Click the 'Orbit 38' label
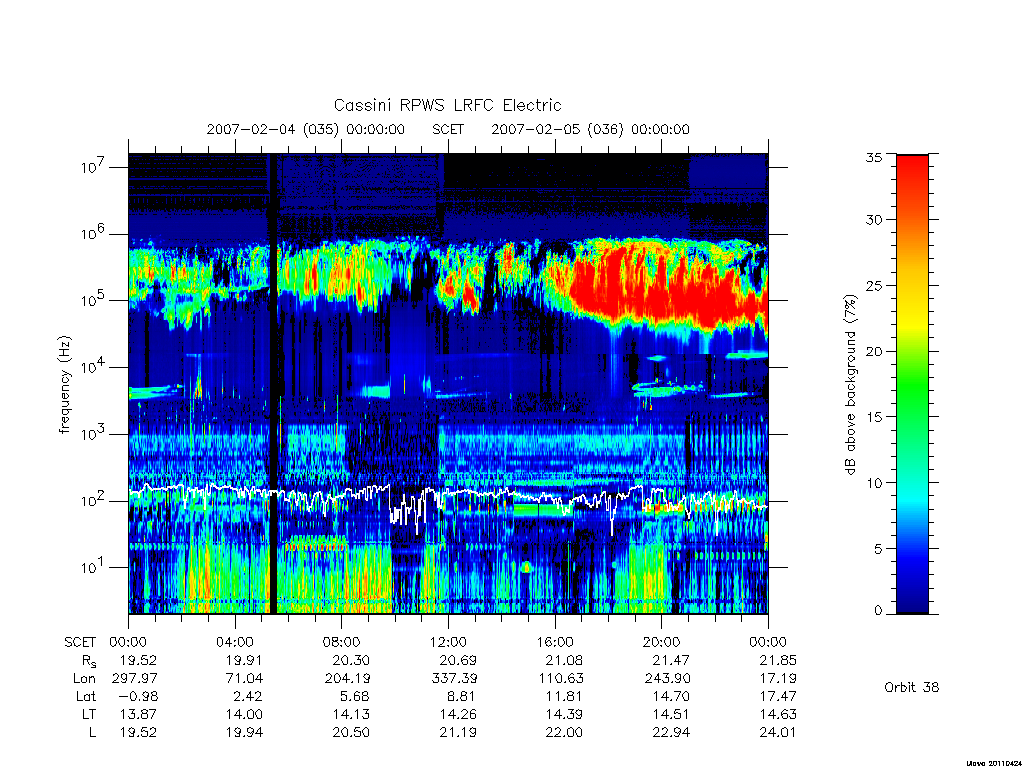Image resolution: width=1024 pixels, height=768 pixels. (912, 687)
